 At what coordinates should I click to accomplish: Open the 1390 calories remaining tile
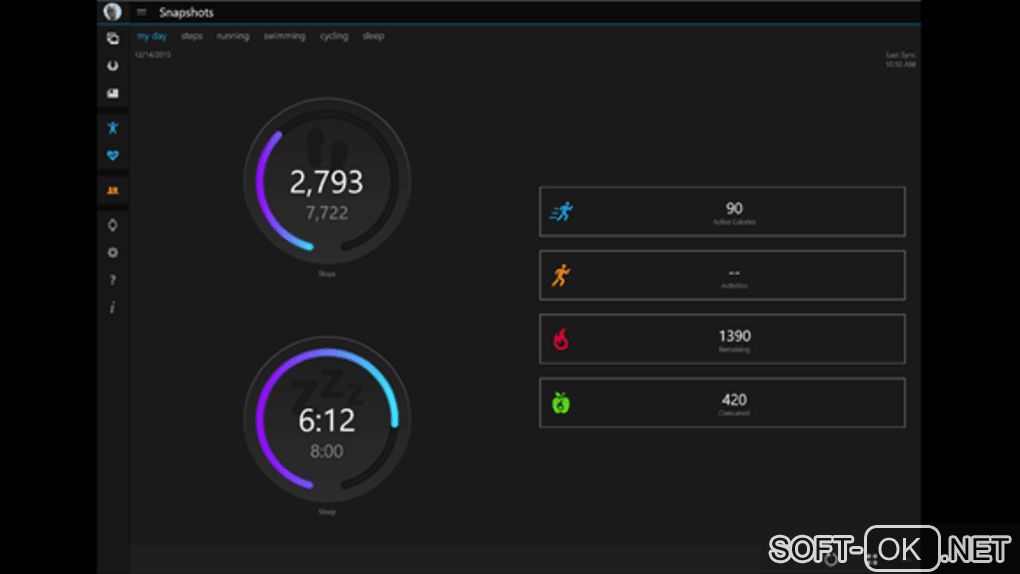point(722,339)
